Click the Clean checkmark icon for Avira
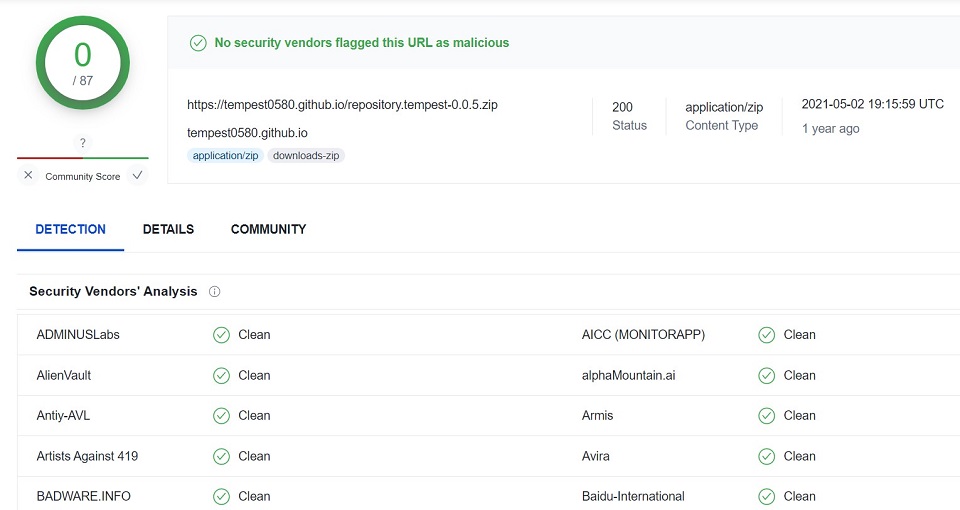 [x=767, y=456]
